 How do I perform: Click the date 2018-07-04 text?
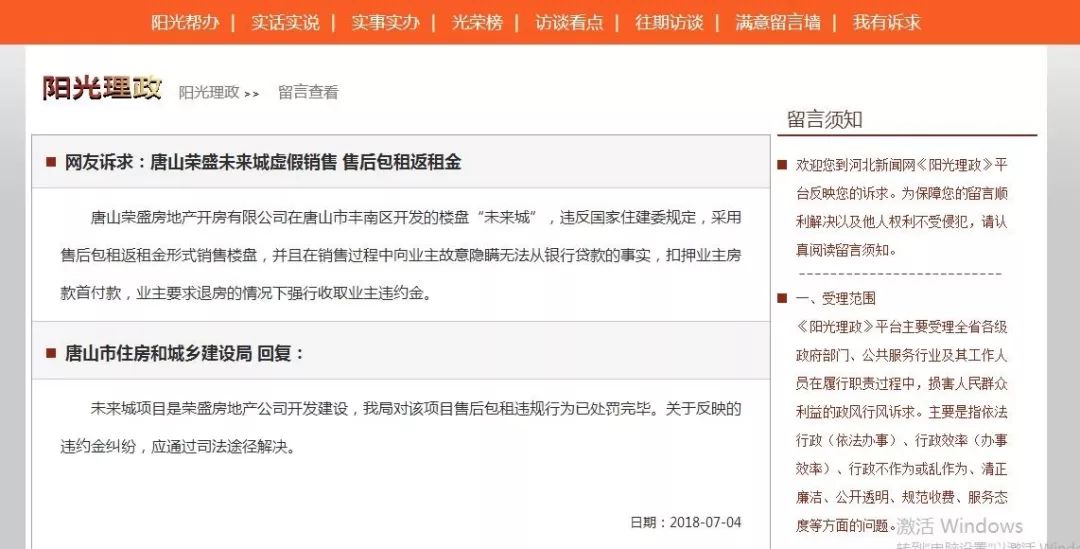(705, 522)
